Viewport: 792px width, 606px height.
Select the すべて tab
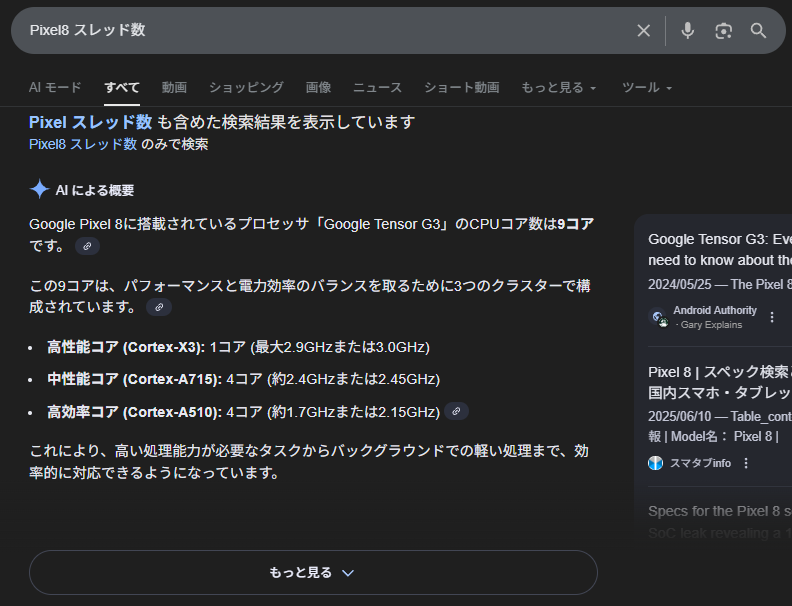(122, 87)
